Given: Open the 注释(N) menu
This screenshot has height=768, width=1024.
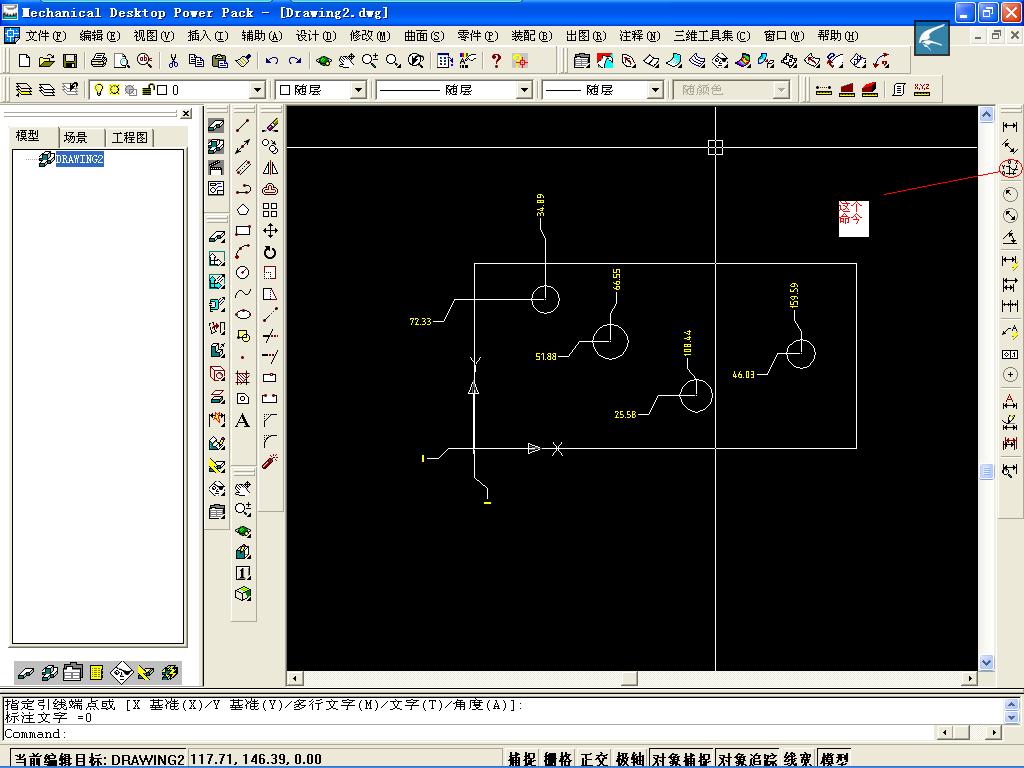Looking at the screenshot, I should [x=639, y=36].
